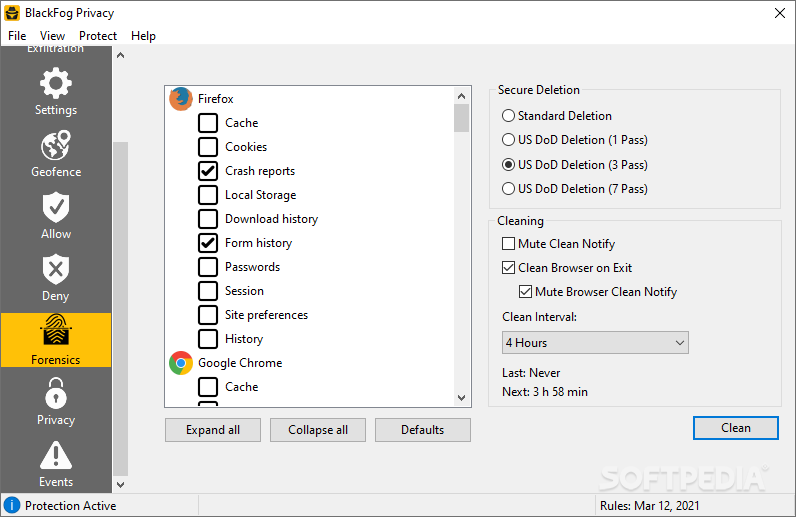Image resolution: width=796 pixels, height=517 pixels.
Task: Check the Site preferences checkbox
Action: pyautogui.click(x=208, y=315)
